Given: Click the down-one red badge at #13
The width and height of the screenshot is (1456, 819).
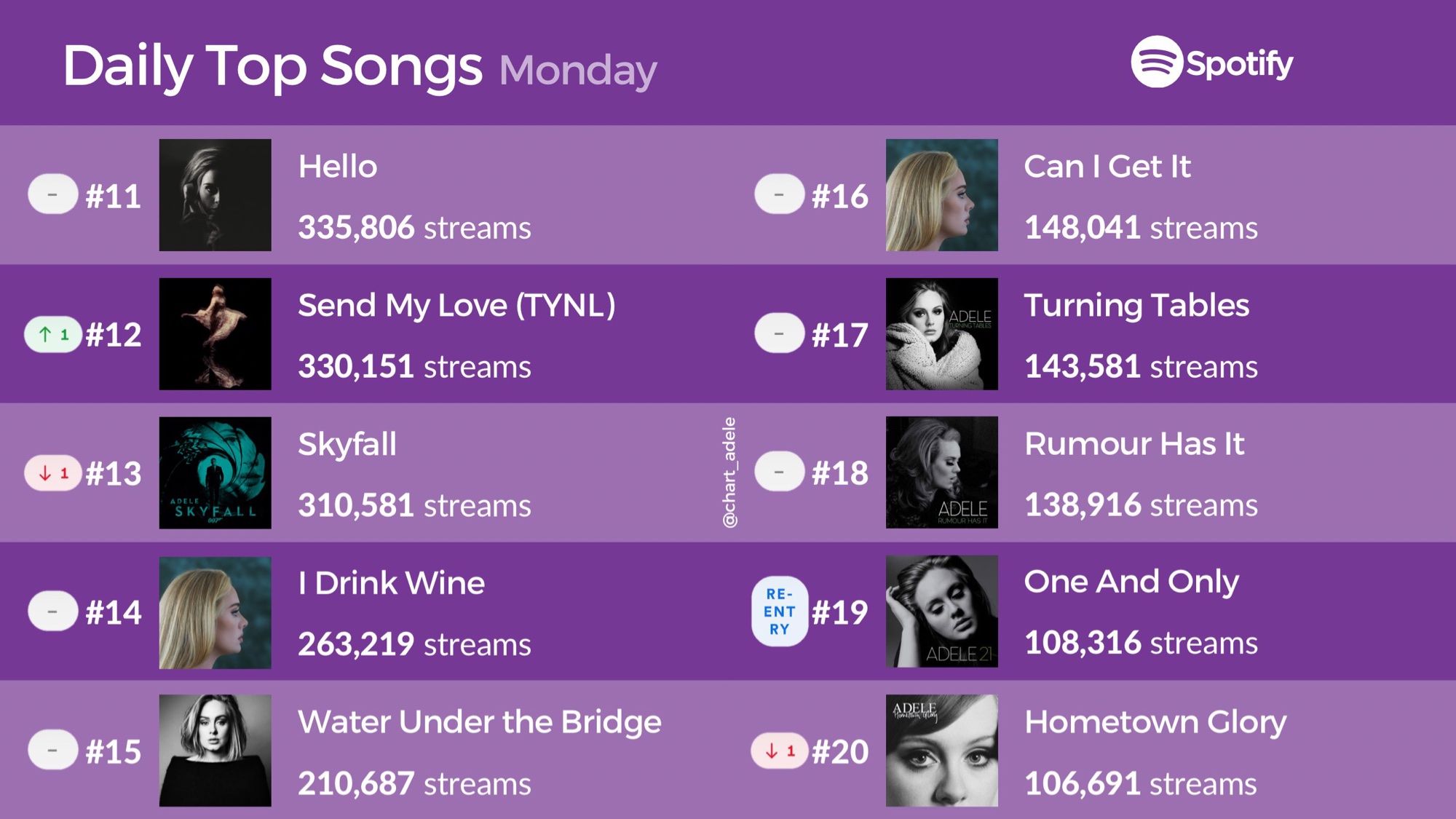Looking at the screenshot, I should pos(53,473).
